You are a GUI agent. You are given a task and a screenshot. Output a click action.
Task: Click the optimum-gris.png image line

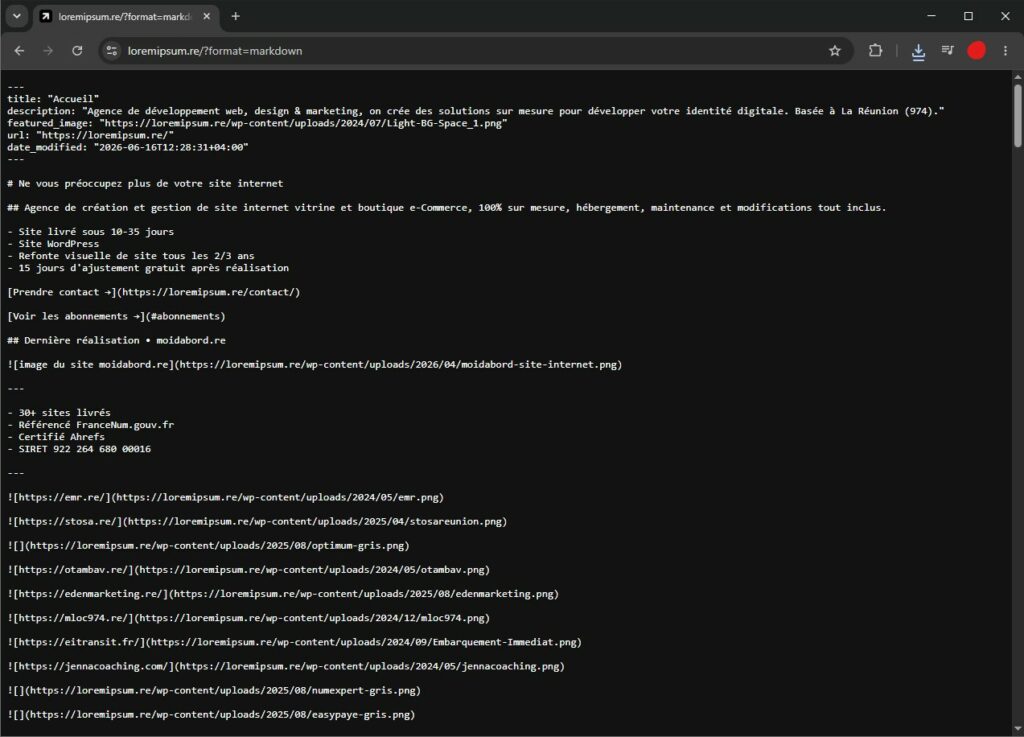(x=208, y=546)
